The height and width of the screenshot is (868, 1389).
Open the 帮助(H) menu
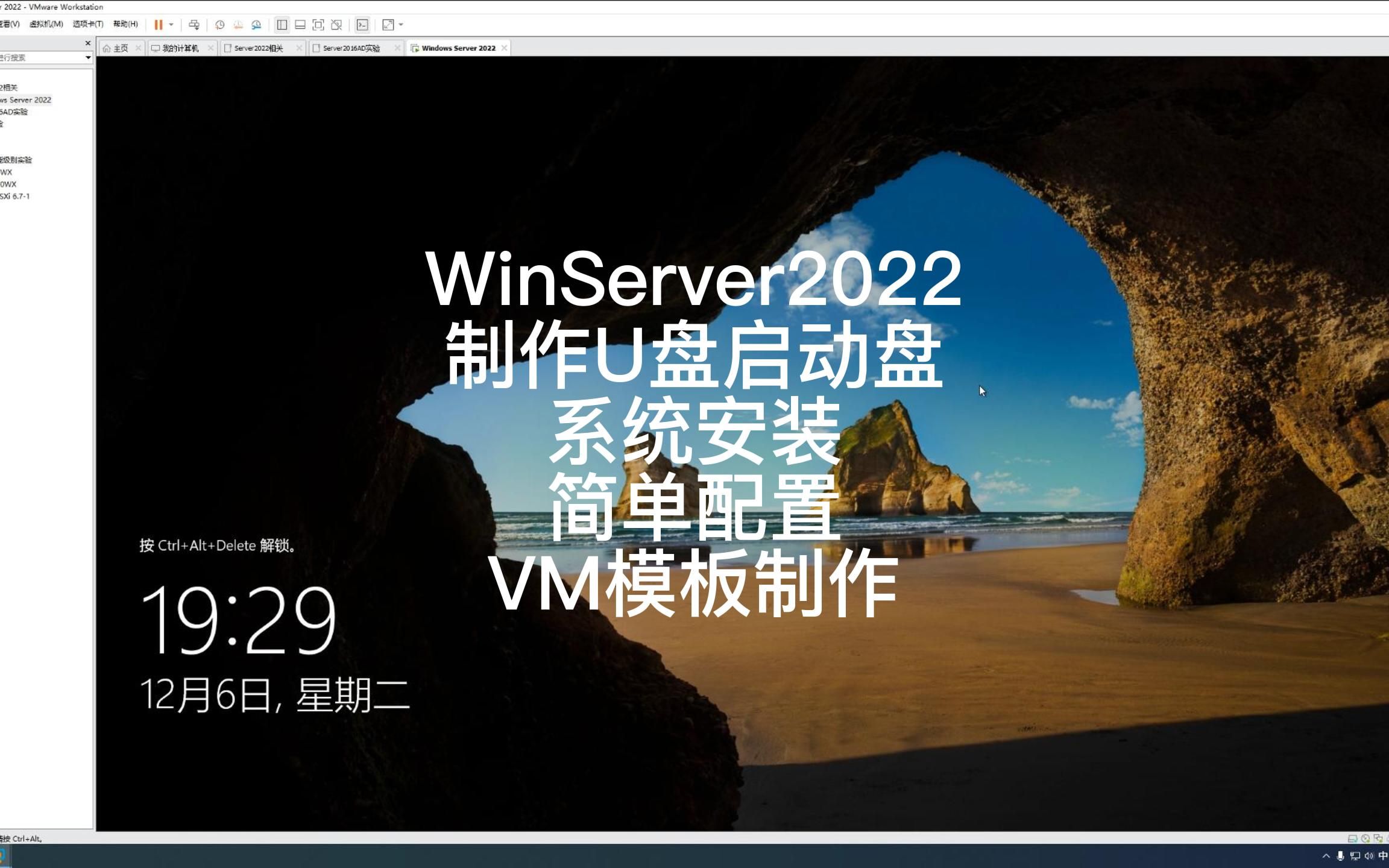[125, 24]
